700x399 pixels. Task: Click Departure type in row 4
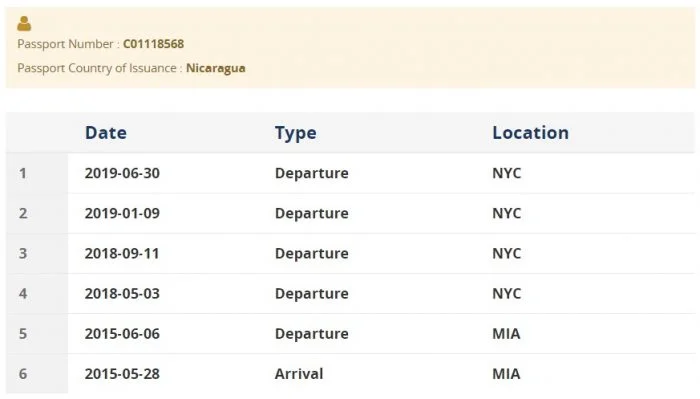(312, 294)
